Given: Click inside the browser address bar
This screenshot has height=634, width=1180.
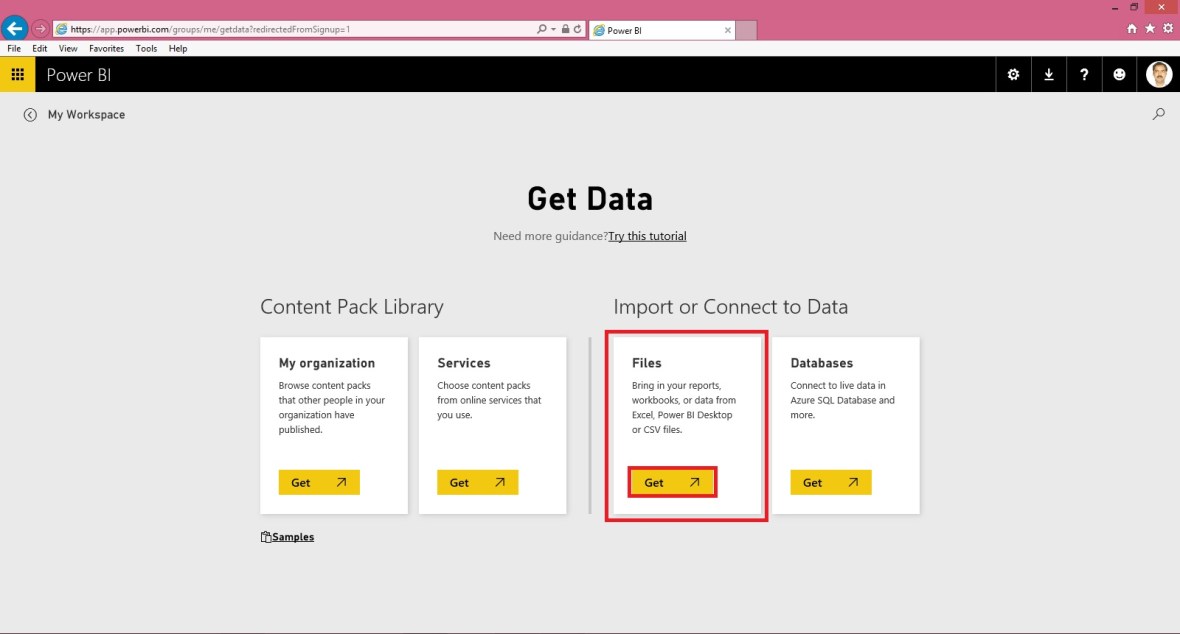Looking at the screenshot, I should click(300, 28).
